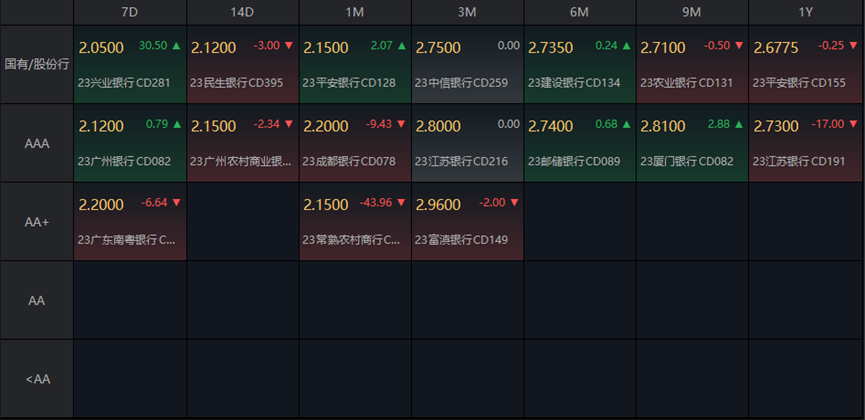Select the 1Y tenor column header

click(806, 12)
